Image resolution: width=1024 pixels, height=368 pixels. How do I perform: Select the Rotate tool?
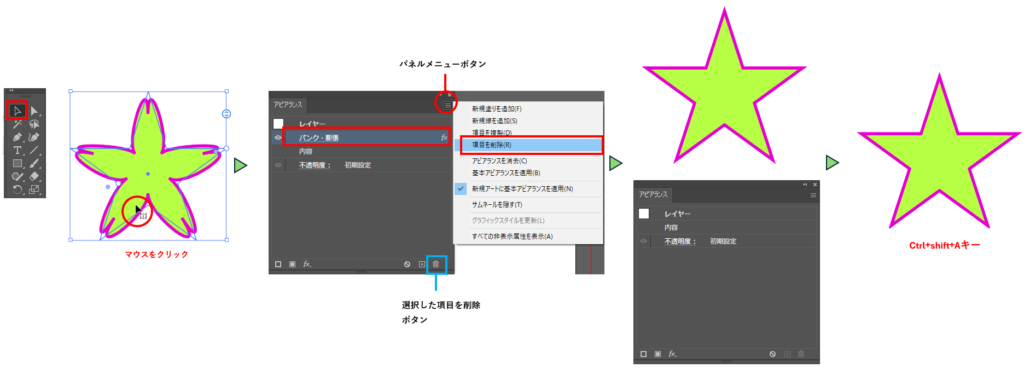pyautogui.click(x=18, y=190)
